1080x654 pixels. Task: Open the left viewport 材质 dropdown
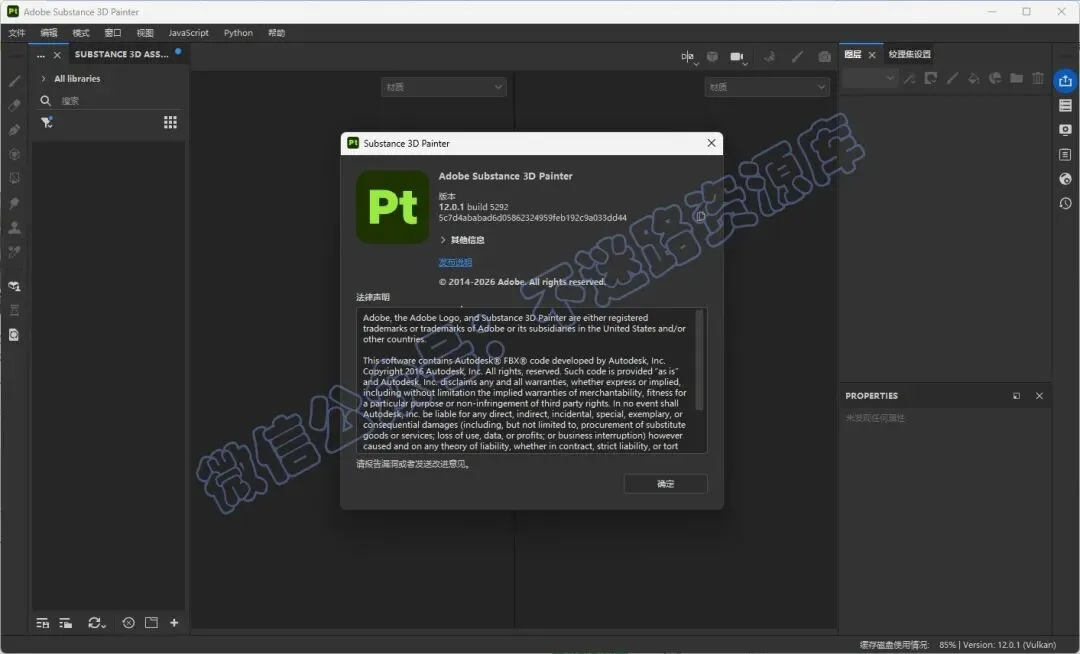tap(444, 87)
